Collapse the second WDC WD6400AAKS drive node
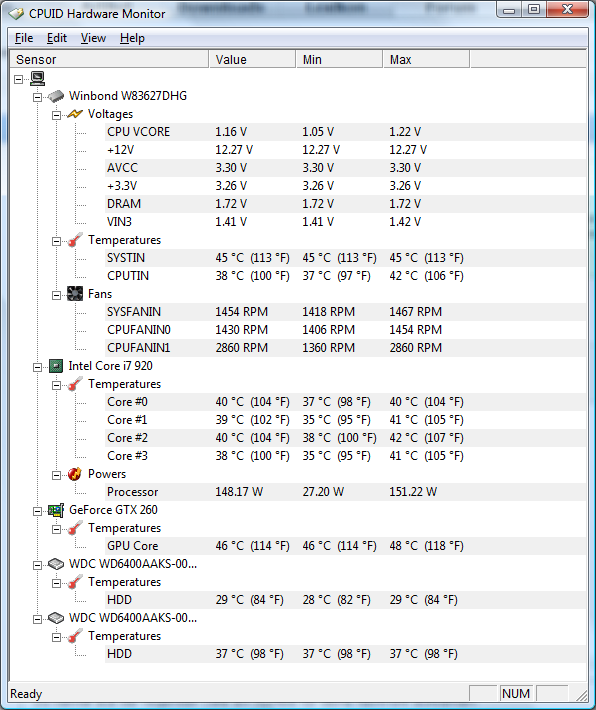596x710 pixels. [37, 619]
